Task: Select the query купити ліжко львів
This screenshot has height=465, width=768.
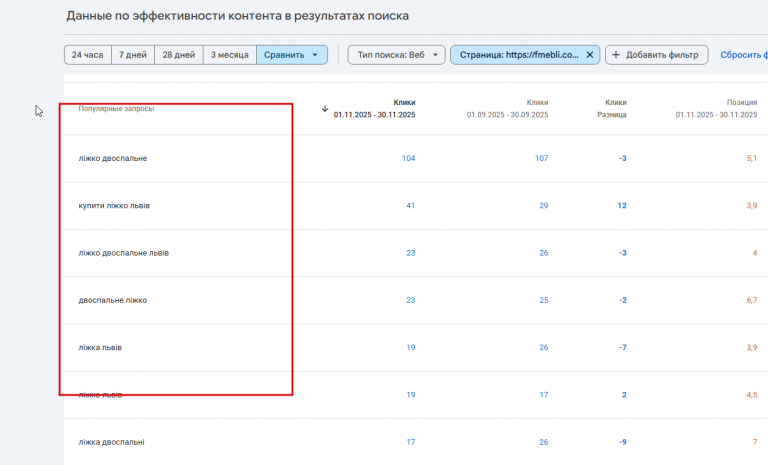Action: tap(114, 205)
